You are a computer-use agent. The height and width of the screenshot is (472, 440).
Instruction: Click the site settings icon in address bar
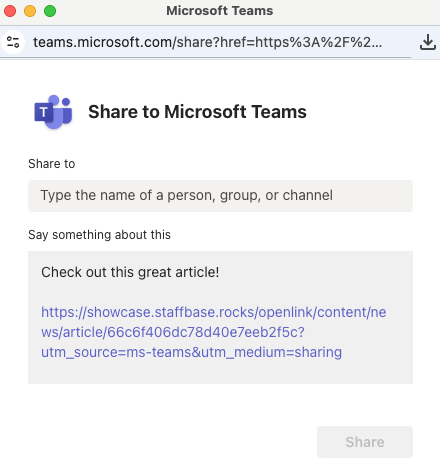(x=13, y=42)
